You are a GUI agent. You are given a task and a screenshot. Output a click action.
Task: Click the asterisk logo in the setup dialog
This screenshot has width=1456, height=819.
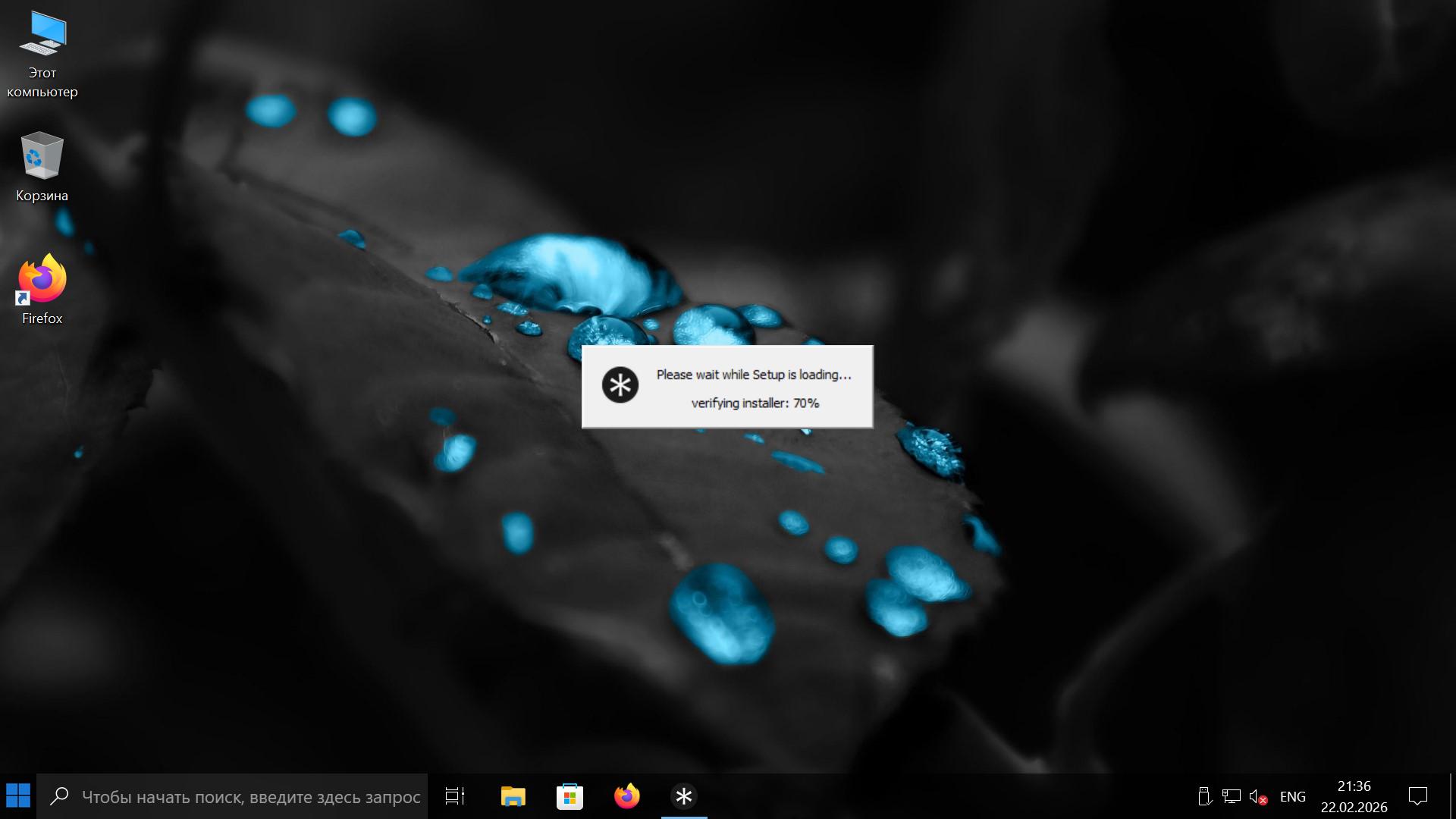(x=620, y=385)
